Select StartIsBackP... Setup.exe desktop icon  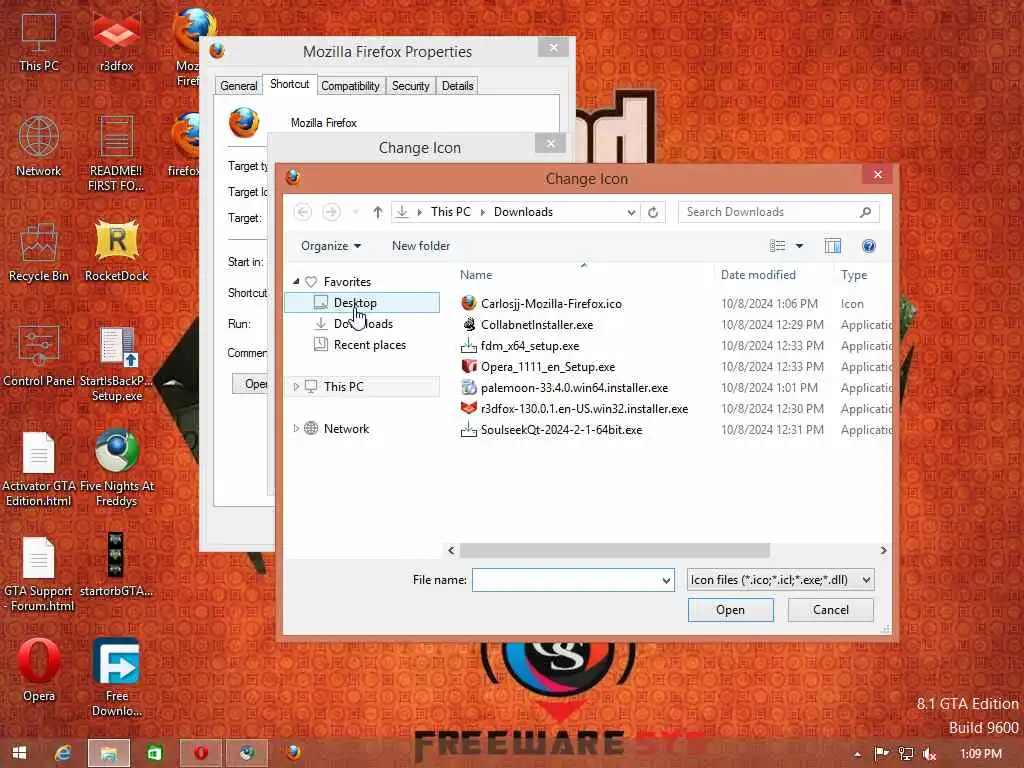[116, 364]
